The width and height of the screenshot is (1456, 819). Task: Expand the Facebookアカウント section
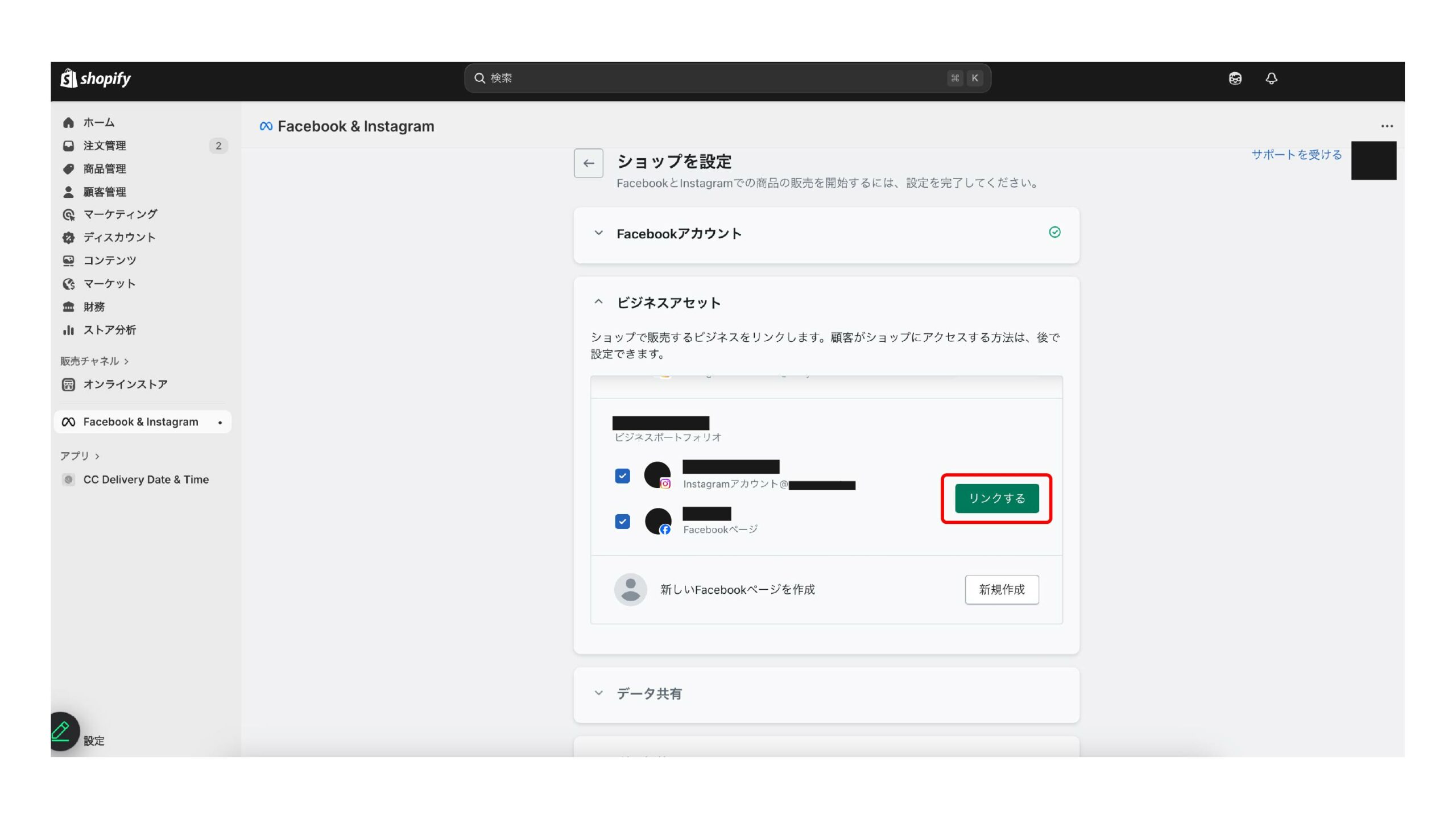click(x=598, y=233)
